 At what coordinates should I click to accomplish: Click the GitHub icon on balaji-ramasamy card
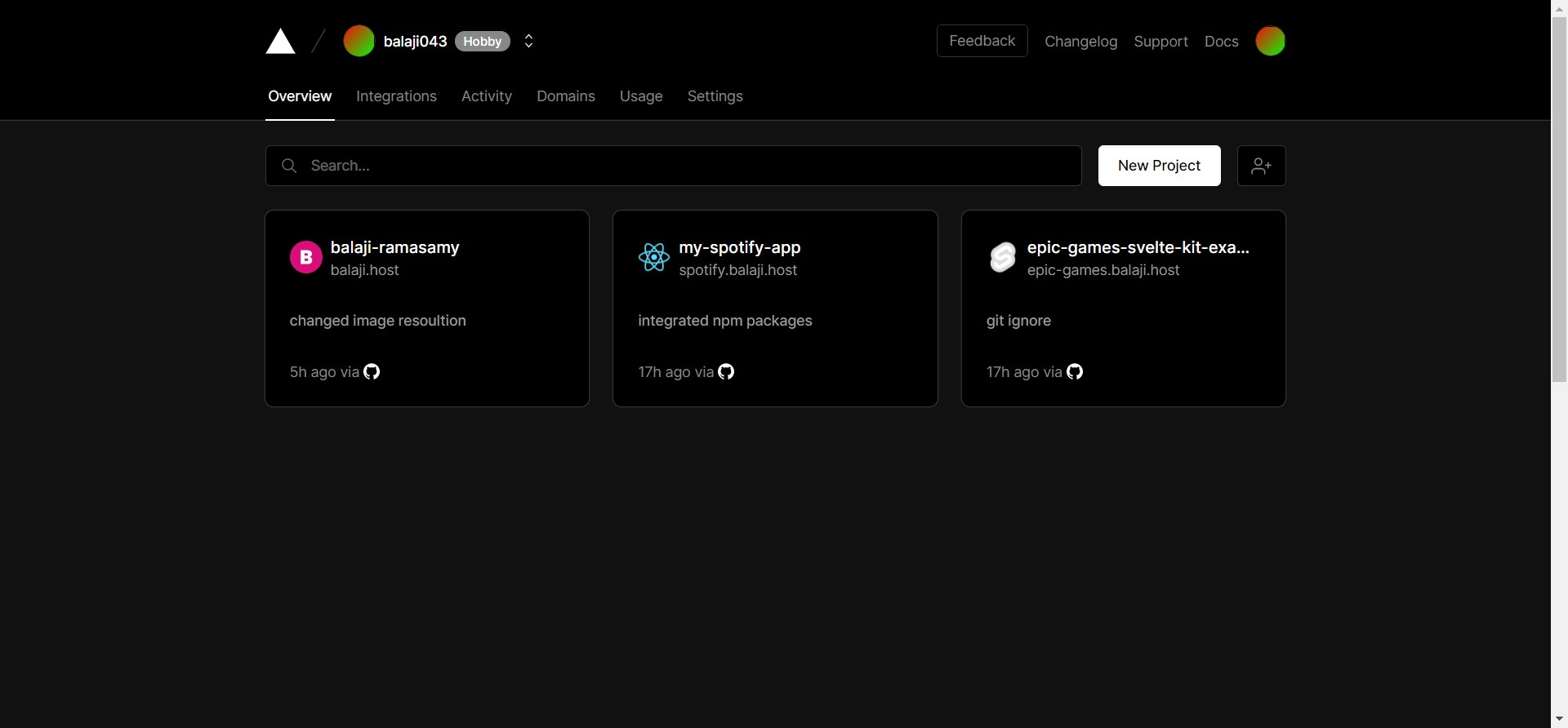click(x=372, y=371)
